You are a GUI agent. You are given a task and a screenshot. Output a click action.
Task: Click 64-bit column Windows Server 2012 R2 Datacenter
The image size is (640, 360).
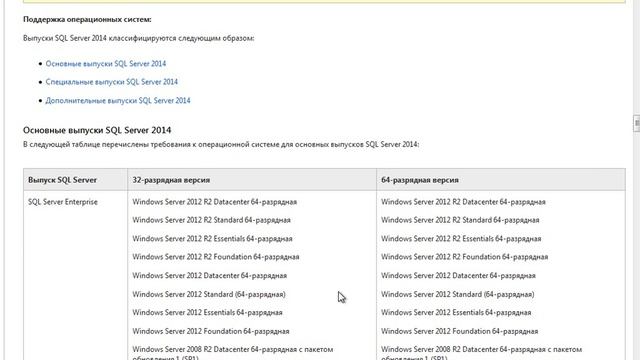(x=463, y=202)
